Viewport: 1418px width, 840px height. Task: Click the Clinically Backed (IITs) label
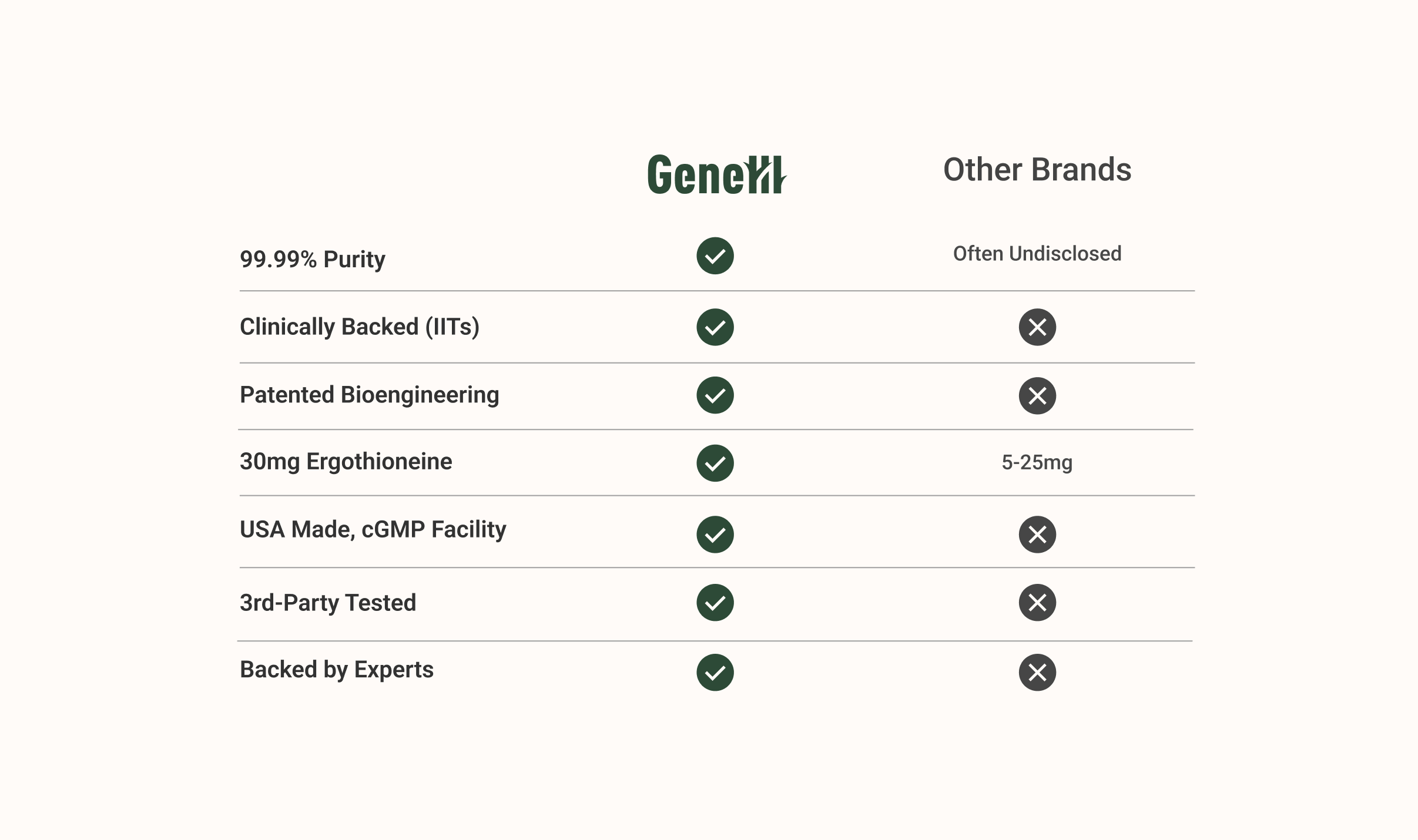360,327
